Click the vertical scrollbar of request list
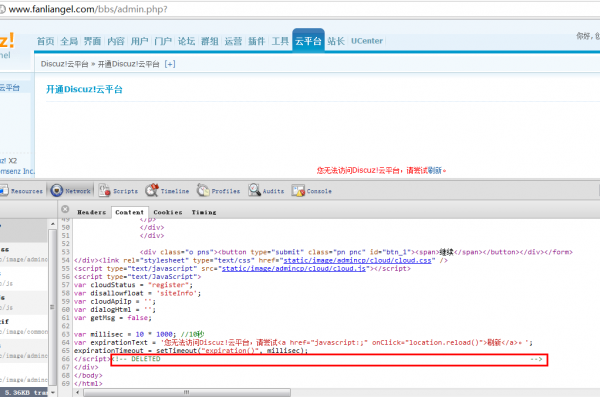Image resolution: width=600 pixels, height=397 pixels. pyautogui.click(x=52, y=306)
